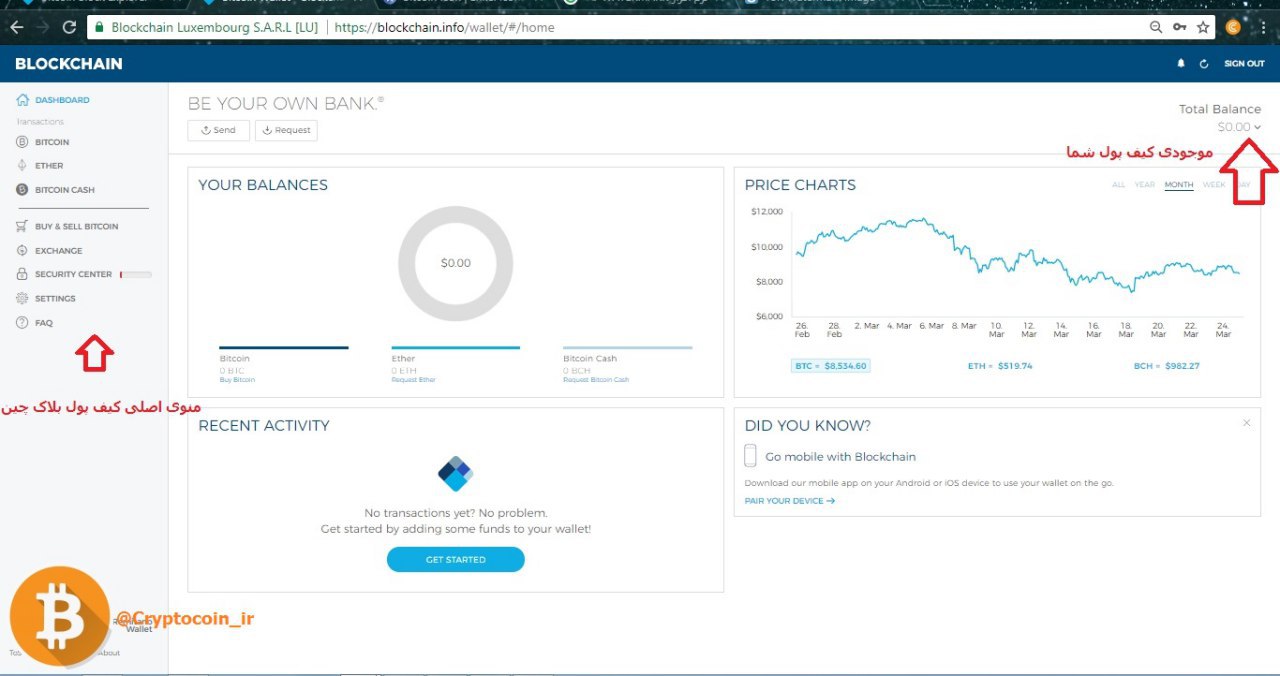This screenshot has height=676, width=1280.
Task: Click the BTC price line in chart
Action: coord(1016,254)
